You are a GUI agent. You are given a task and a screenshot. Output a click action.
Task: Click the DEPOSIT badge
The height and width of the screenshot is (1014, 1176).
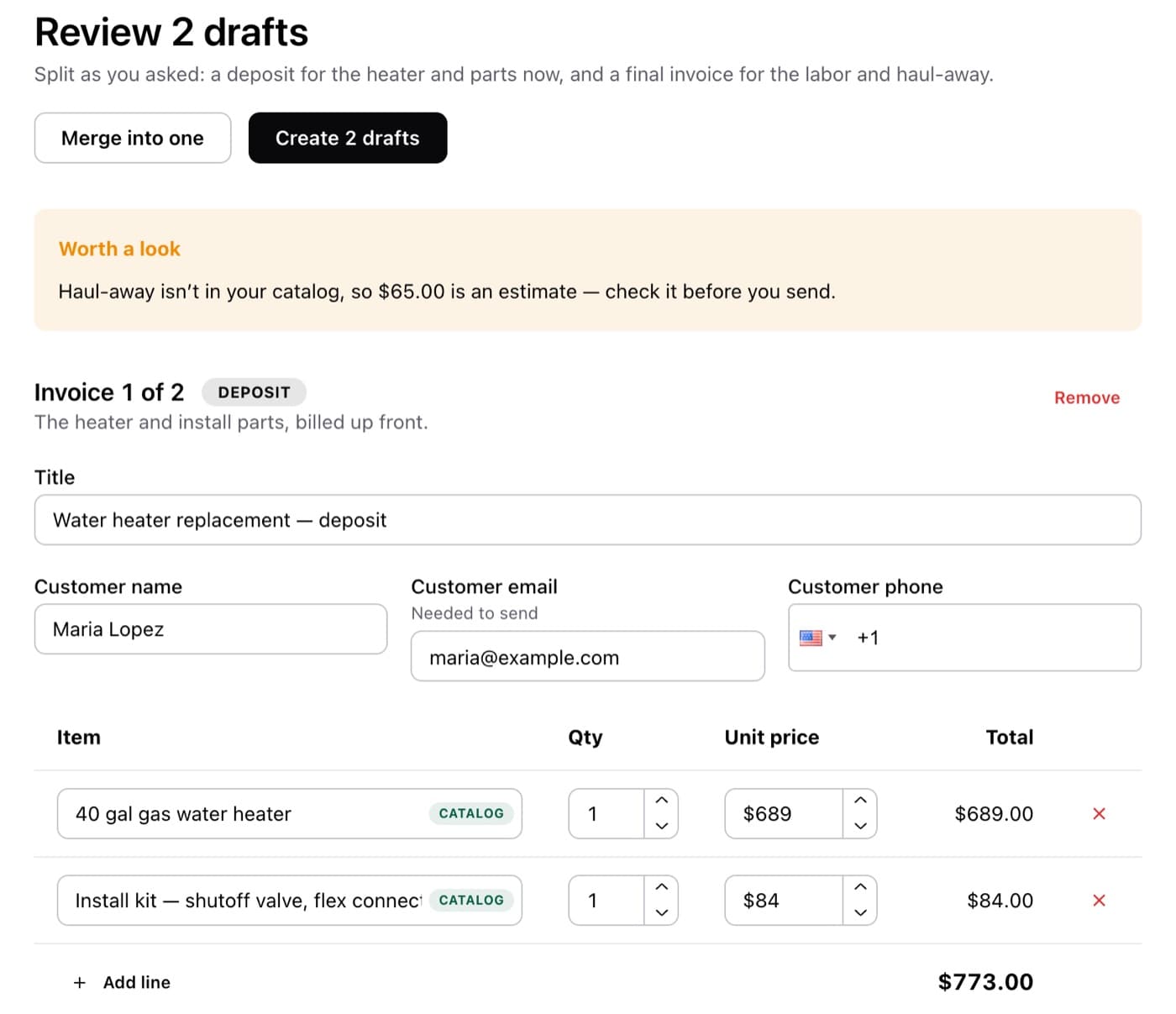pos(254,392)
